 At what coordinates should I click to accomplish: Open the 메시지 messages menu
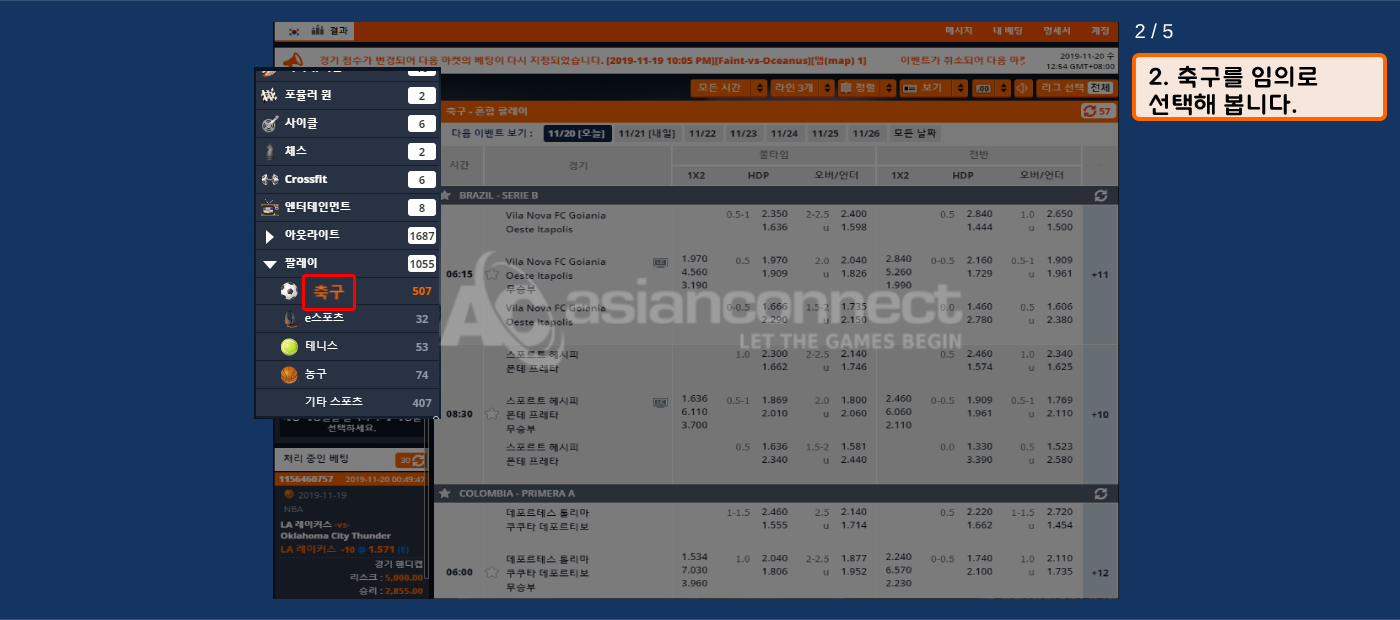pyautogui.click(x=959, y=31)
